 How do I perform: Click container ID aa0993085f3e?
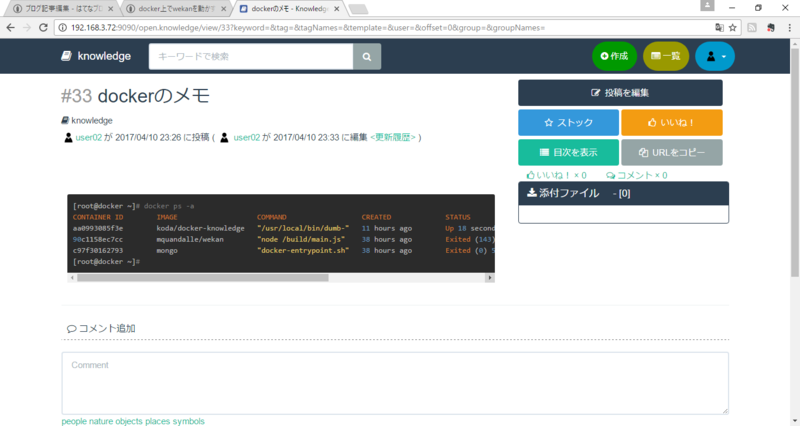point(98,228)
